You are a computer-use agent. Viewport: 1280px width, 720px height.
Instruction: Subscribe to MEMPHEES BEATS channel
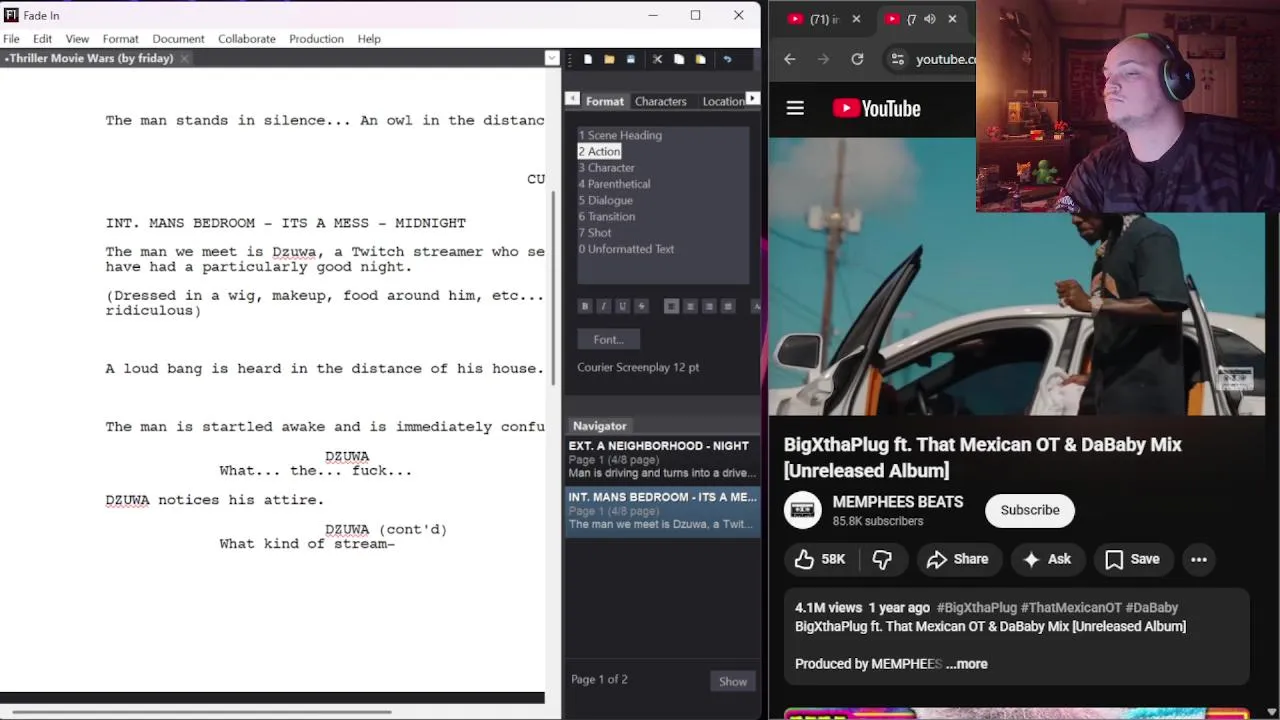(1030, 510)
